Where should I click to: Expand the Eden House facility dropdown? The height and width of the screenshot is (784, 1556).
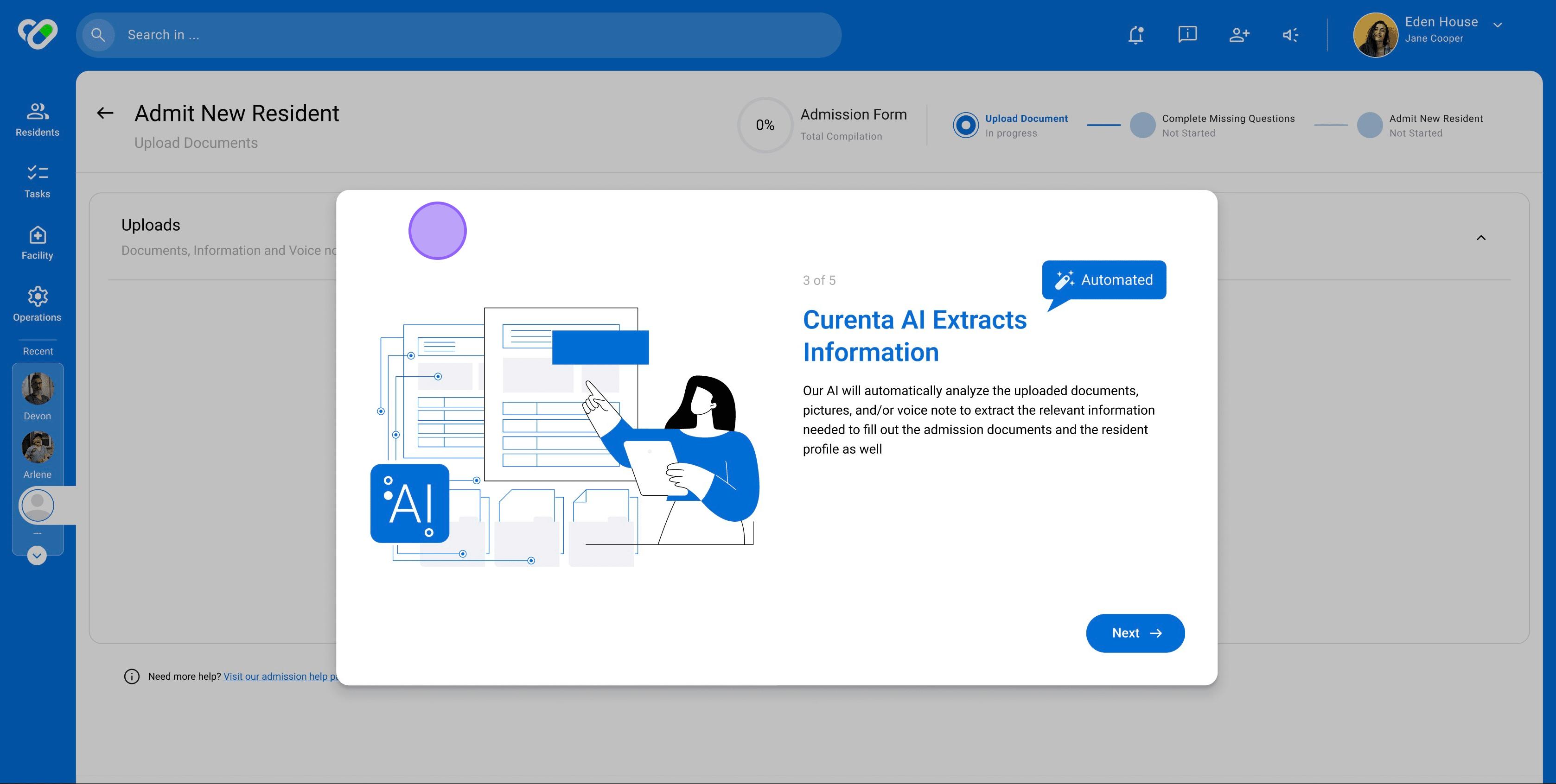(1498, 25)
